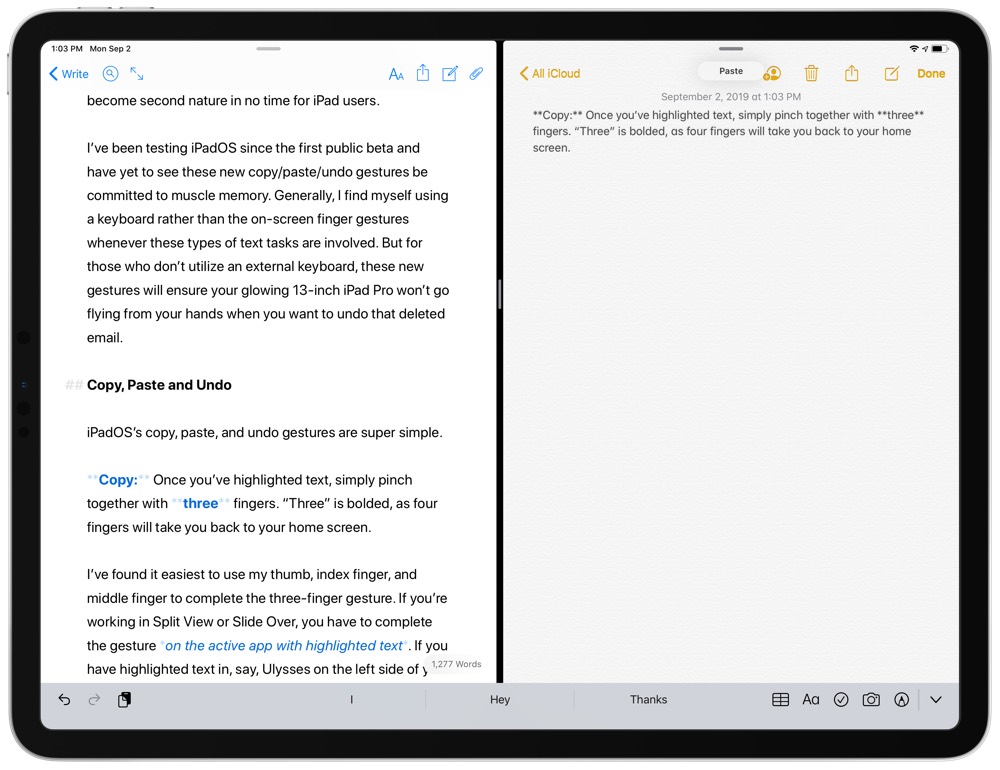Image resolution: width=1000 pixels, height=770 pixels.
Task: Add a checklist with checkmark icon
Action: (x=841, y=700)
